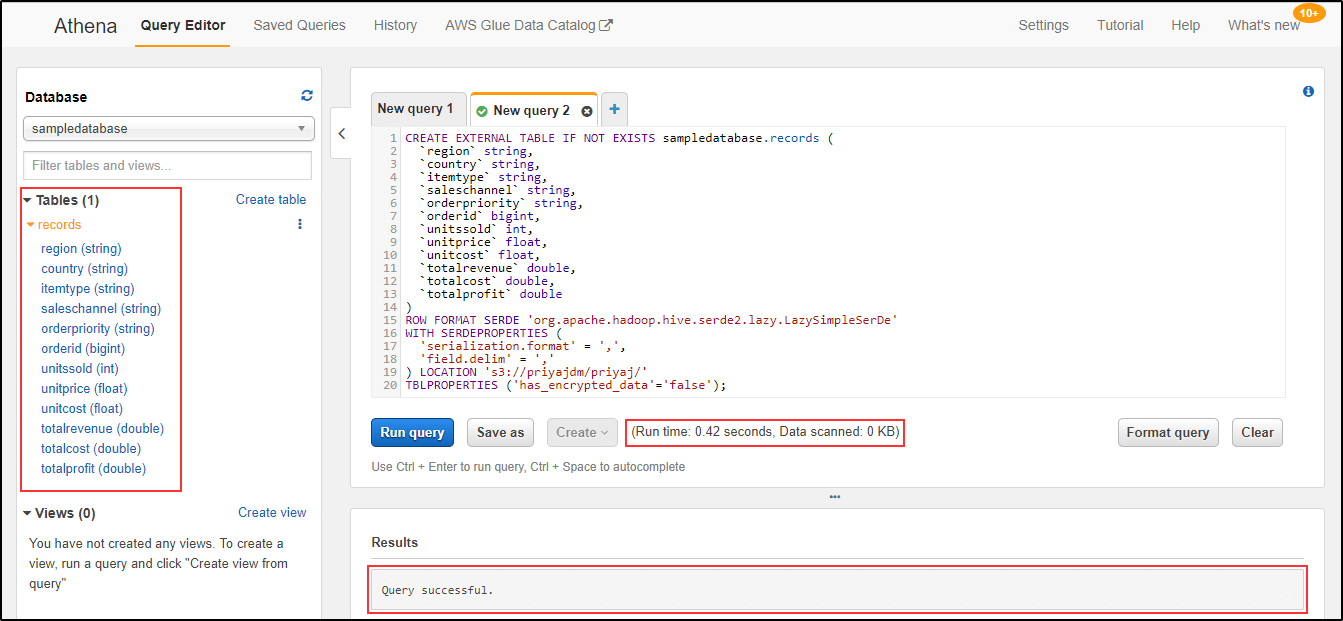Select the totalcost (double) column
The height and width of the screenshot is (621, 1343).
[91, 449]
